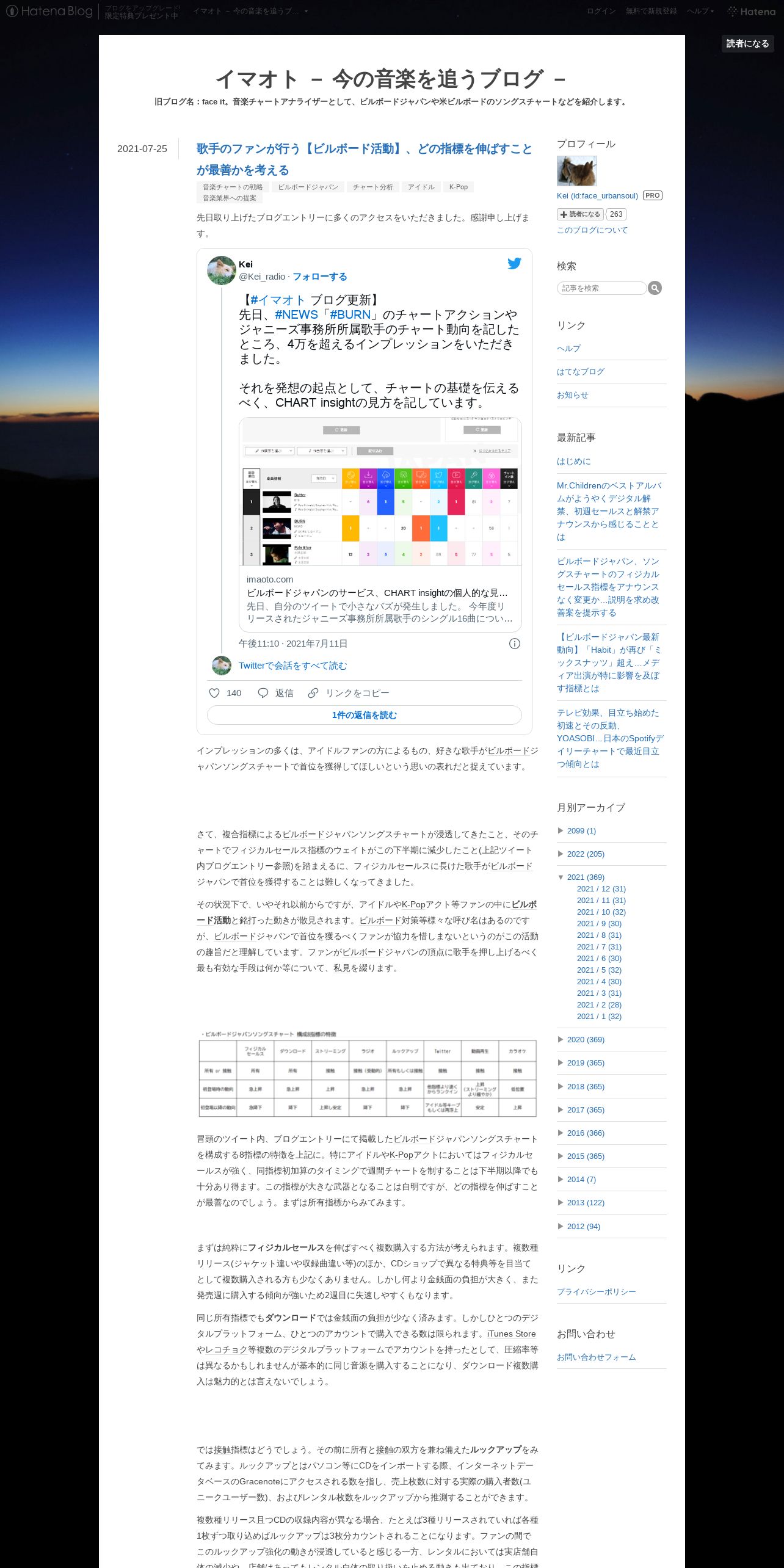Screen dimensions: 784x1568
Task: Click 無料で新規登録 in the top bar
Action: click(x=651, y=11)
